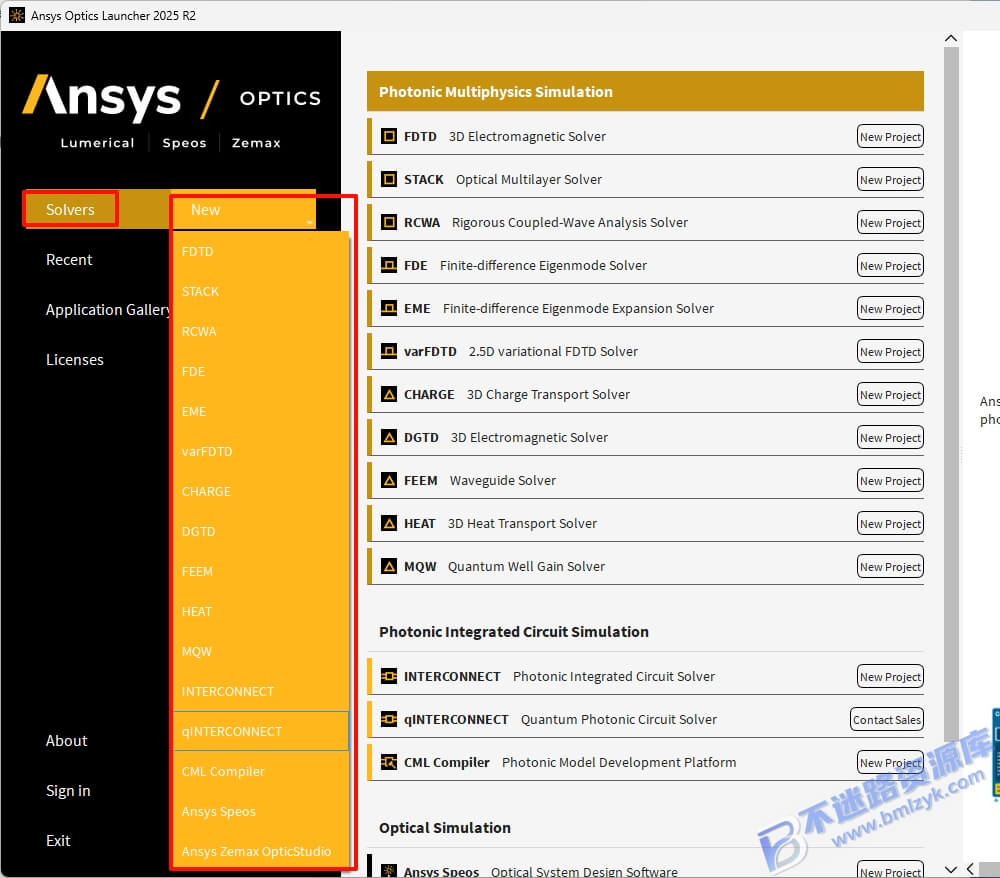Choose MQW from the New menu

pyautogui.click(x=261, y=652)
